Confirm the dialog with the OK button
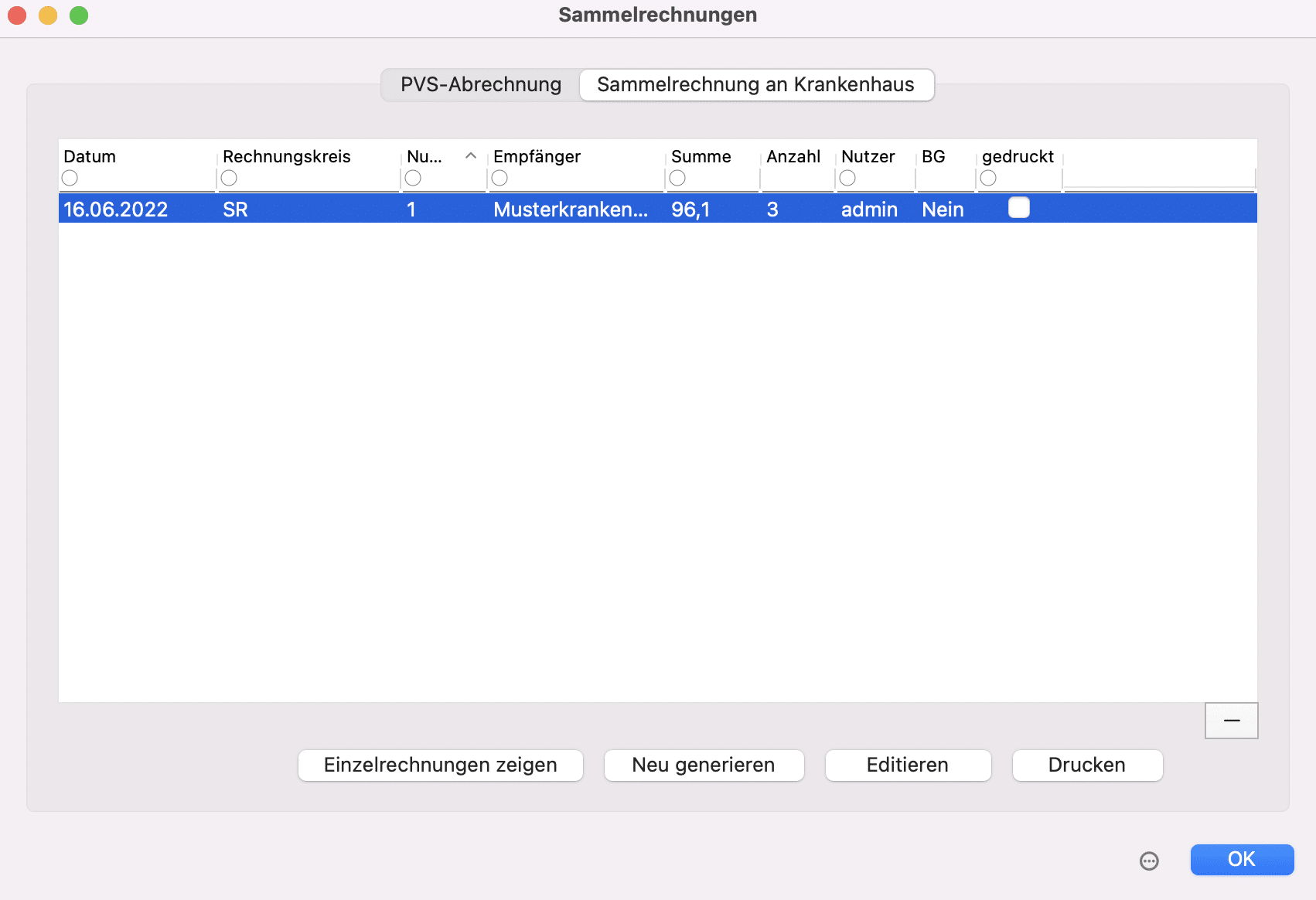1316x900 pixels. [x=1242, y=859]
